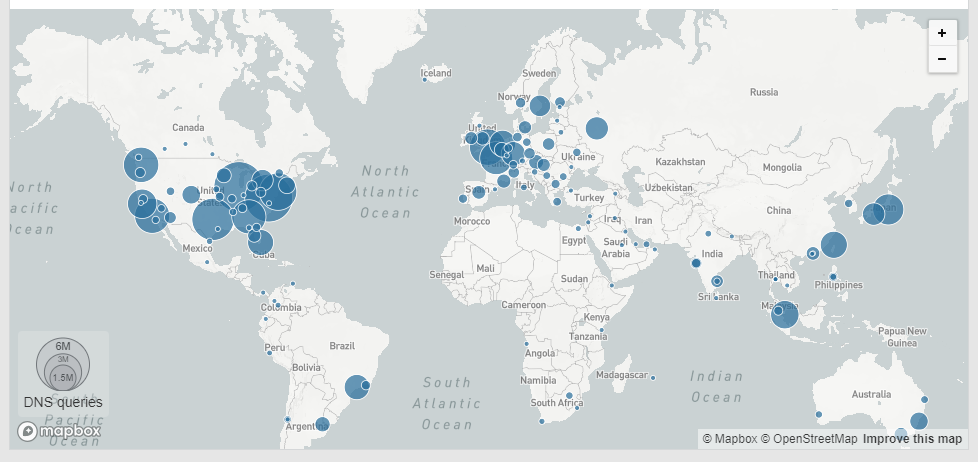Zoom in using the plus button

(941, 33)
